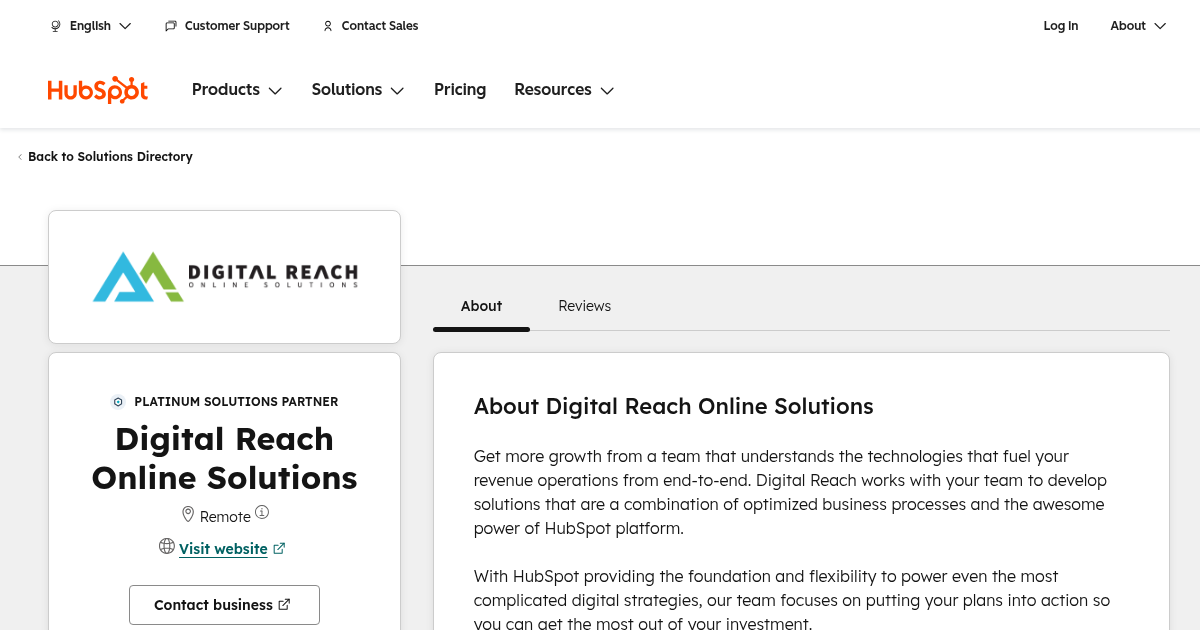Expand the Resources navigation menu
The width and height of the screenshot is (1200, 630).
click(564, 90)
